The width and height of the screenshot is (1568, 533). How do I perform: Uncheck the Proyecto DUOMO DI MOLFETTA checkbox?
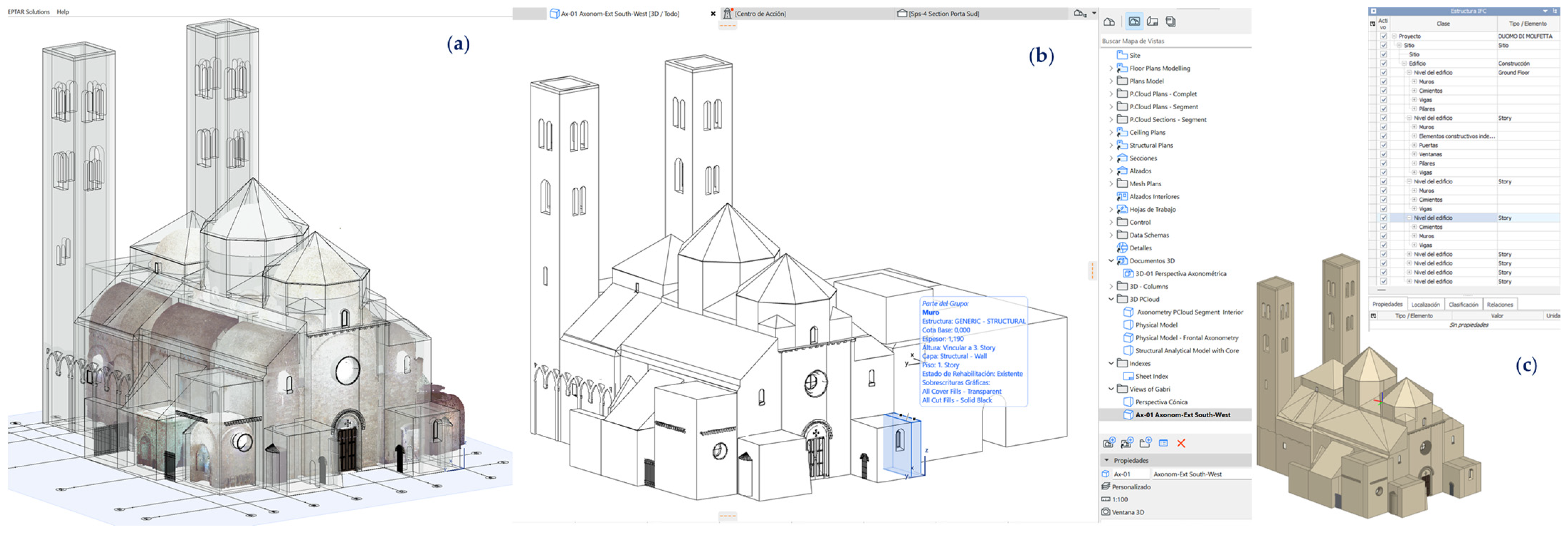tap(1384, 37)
